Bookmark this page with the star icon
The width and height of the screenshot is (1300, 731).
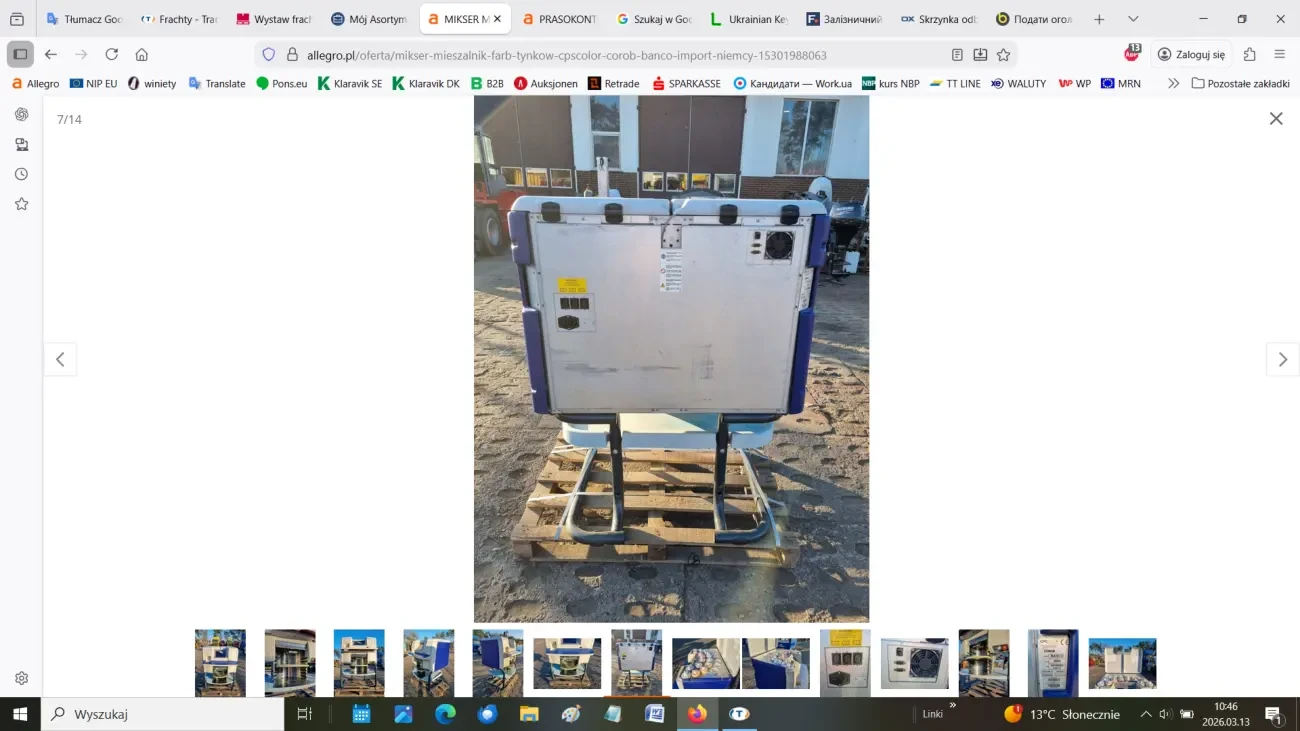[1003, 55]
